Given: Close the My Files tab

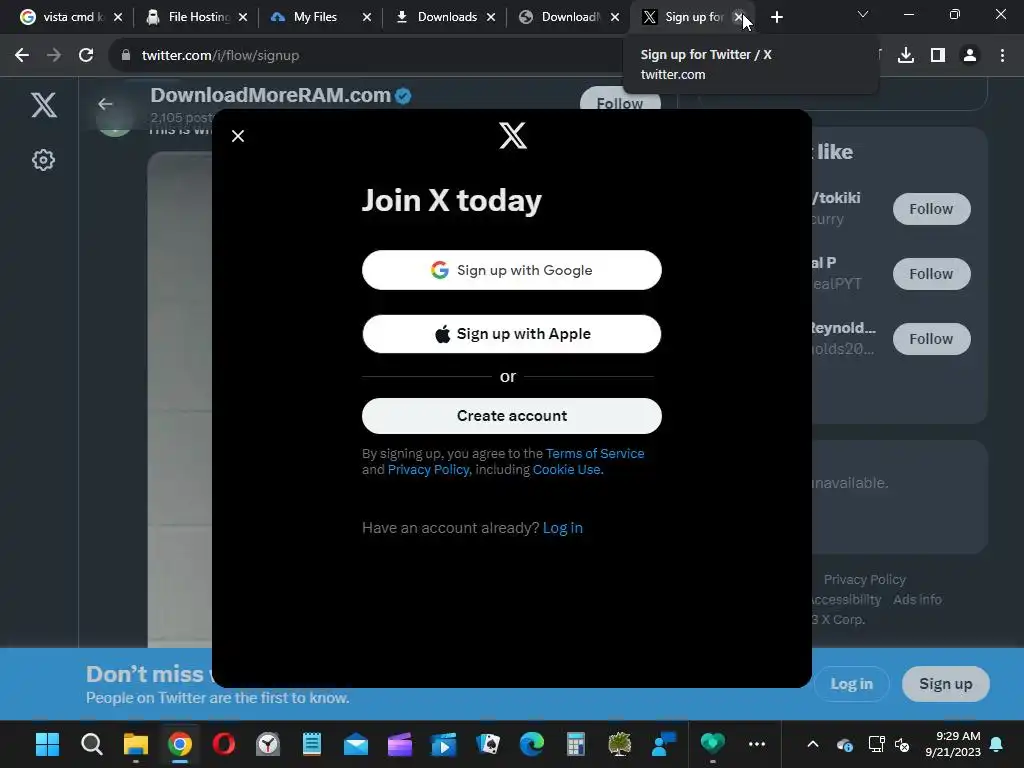Looking at the screenshot, I should click(x=367, y=17).
